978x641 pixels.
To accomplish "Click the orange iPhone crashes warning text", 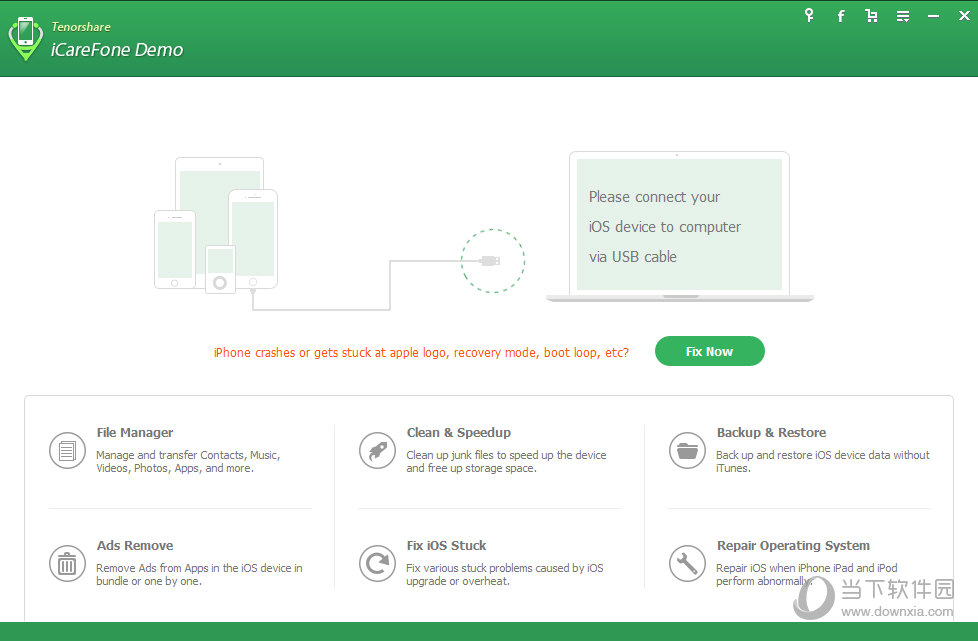I will [x=421, y=353].
